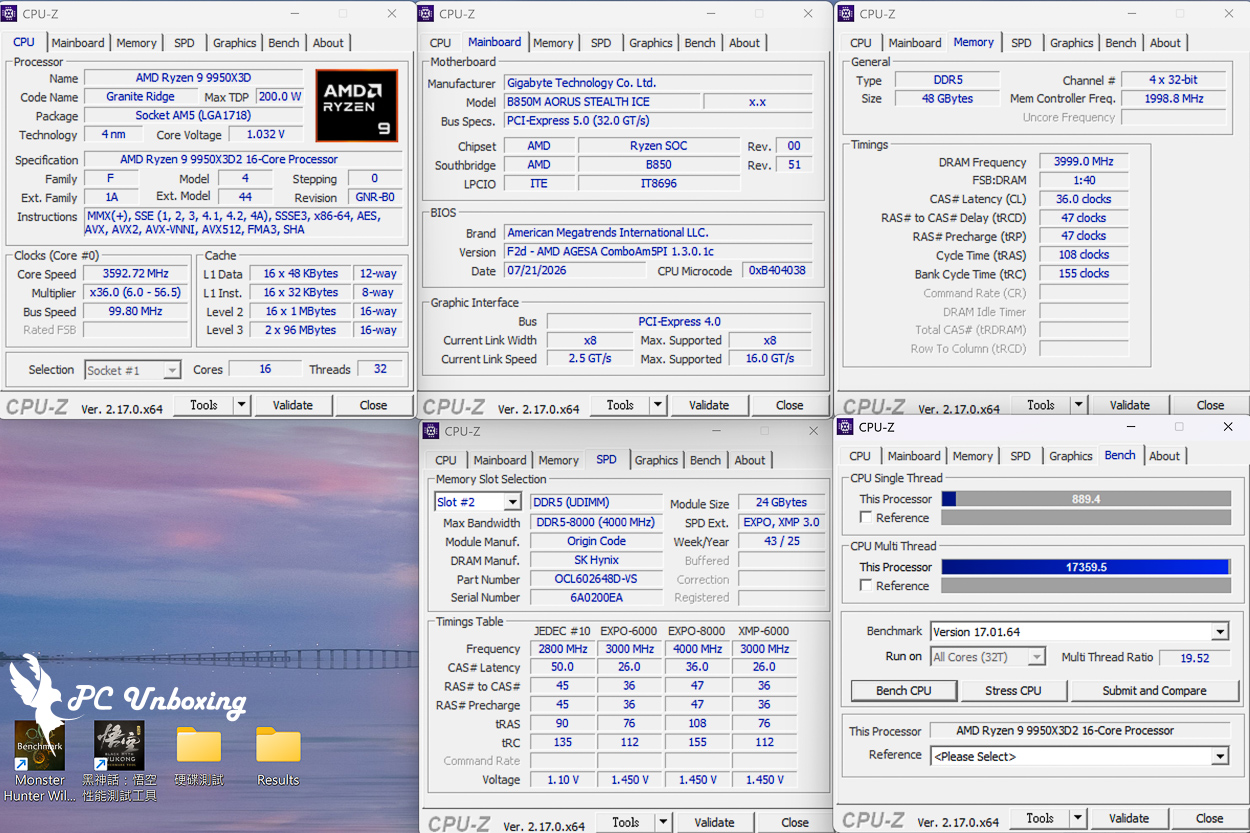Click the single thread score bar 889.4
This screenshot has width=1250, height=833.
tap(1086, 499)
